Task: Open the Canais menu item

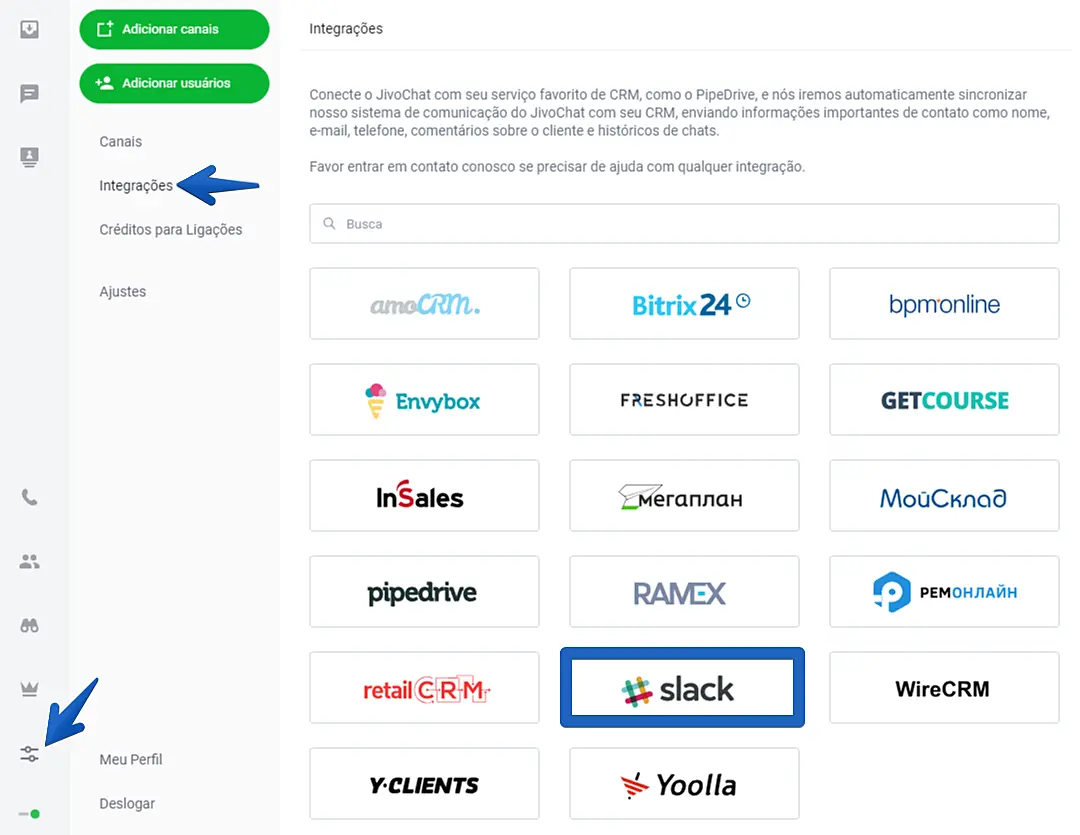Action: 121,142
